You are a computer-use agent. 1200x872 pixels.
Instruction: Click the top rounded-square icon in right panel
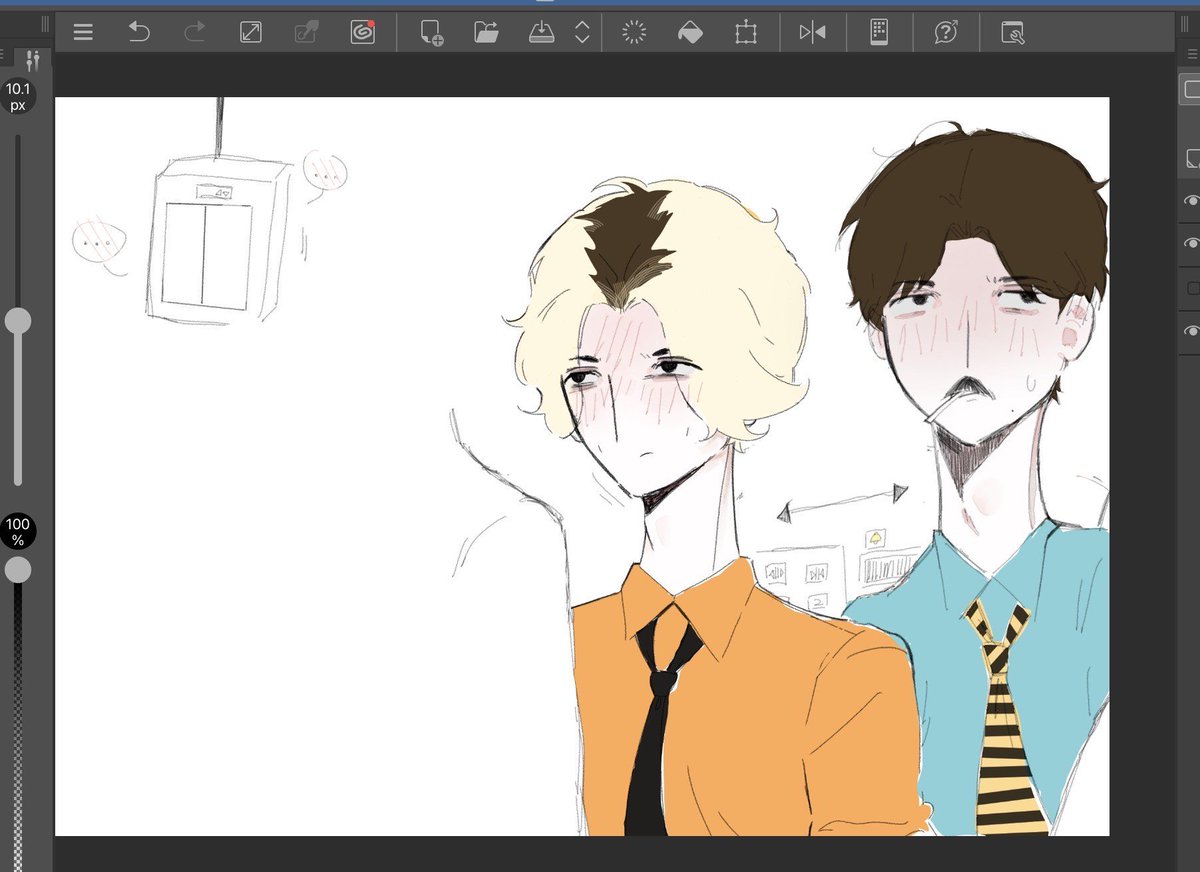1192,88
